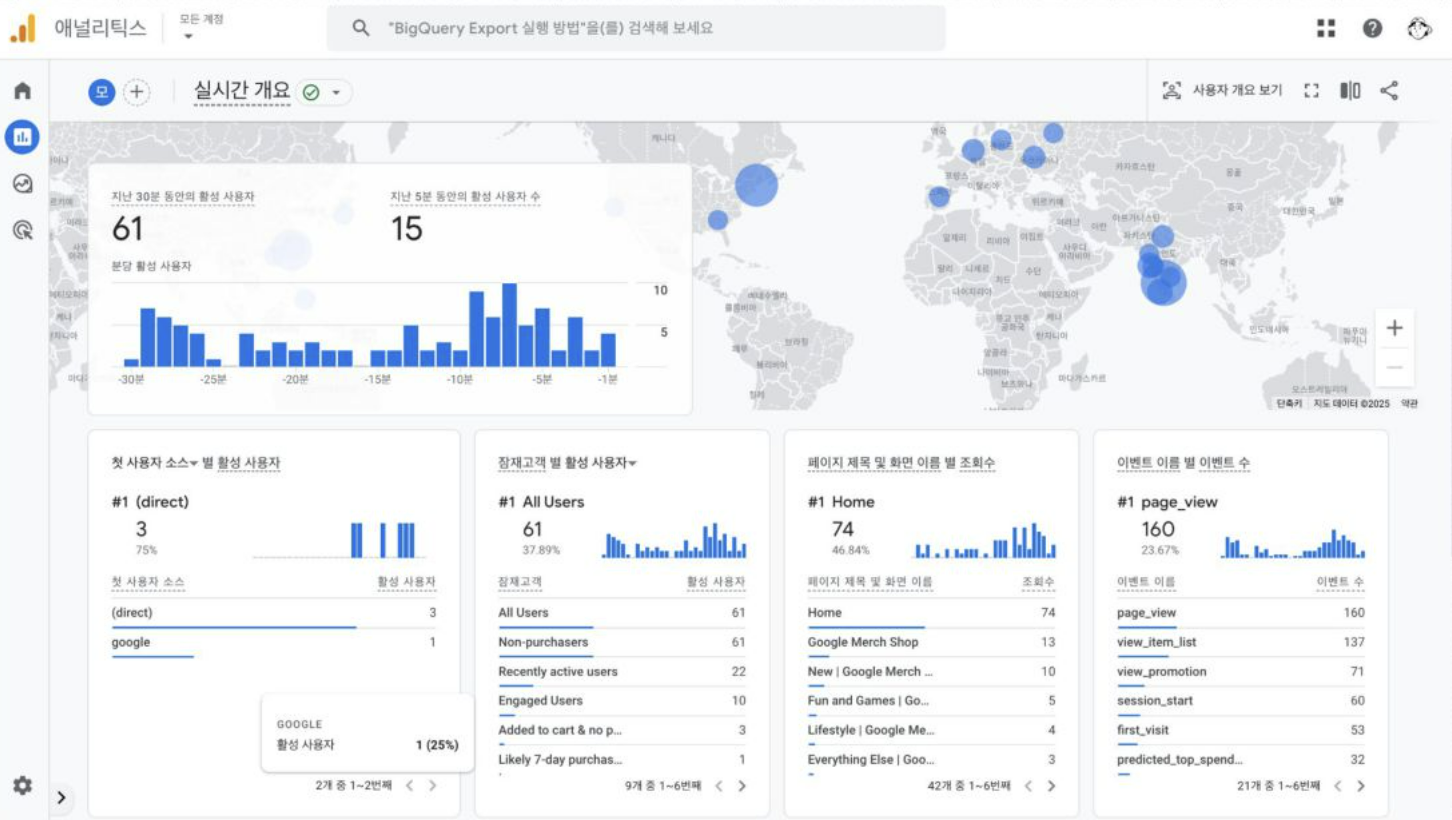Next page in 이벤트 이름 card
Viewport: 1452px width, 820px height.
[1360, 786]
